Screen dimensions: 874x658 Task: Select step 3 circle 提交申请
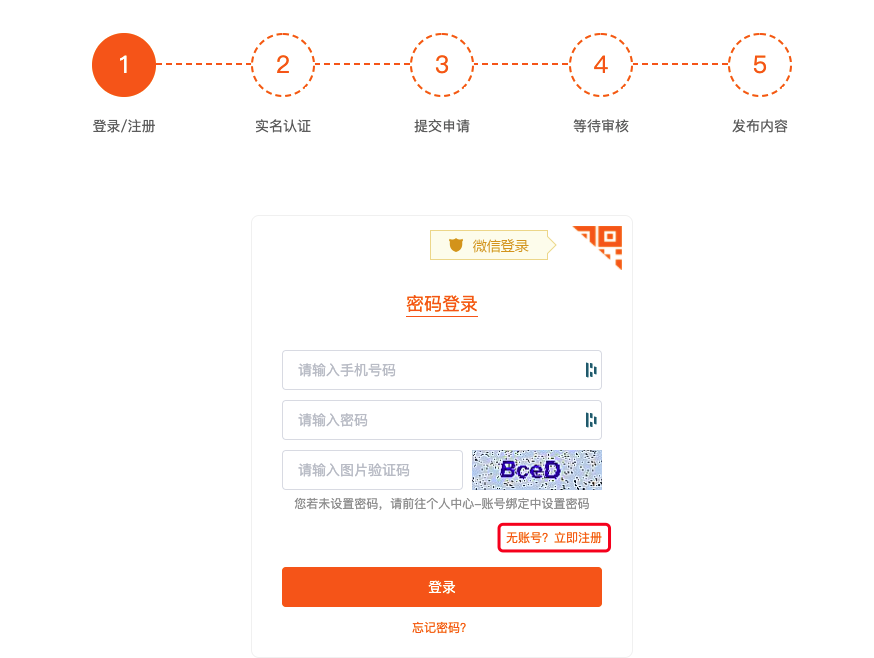[442, 65]
